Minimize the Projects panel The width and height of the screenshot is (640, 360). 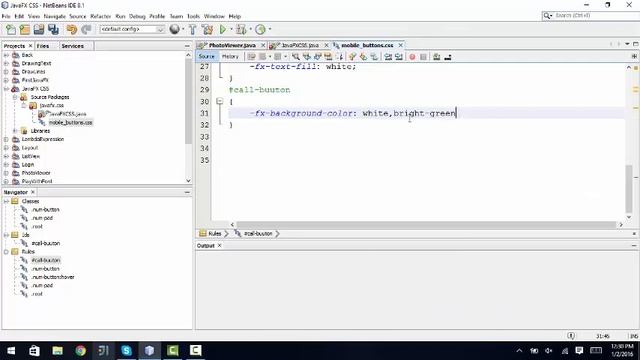pos(187,46)
